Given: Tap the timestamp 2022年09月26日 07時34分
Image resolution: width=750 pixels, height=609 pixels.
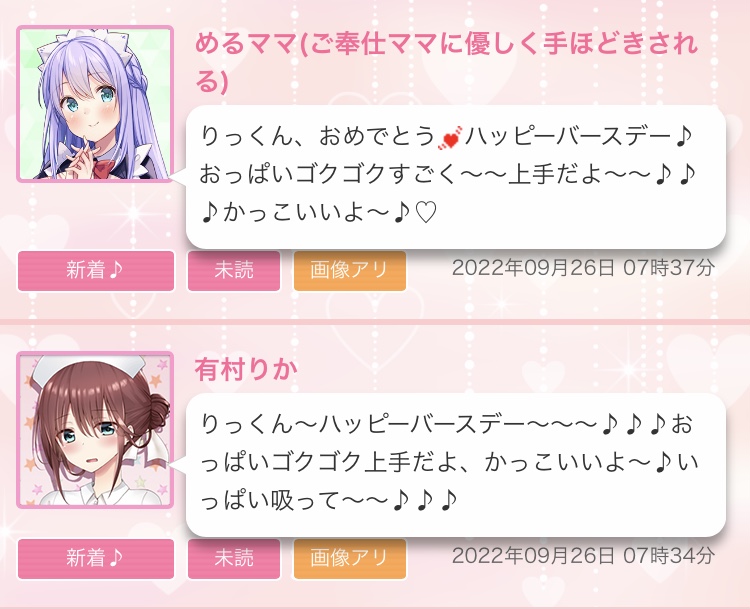Looking at the screenshot, I should coord(583,556).
